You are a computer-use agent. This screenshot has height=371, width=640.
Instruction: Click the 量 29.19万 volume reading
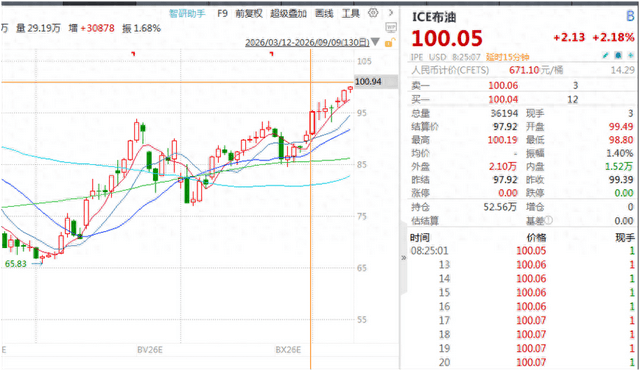[38, 28]
